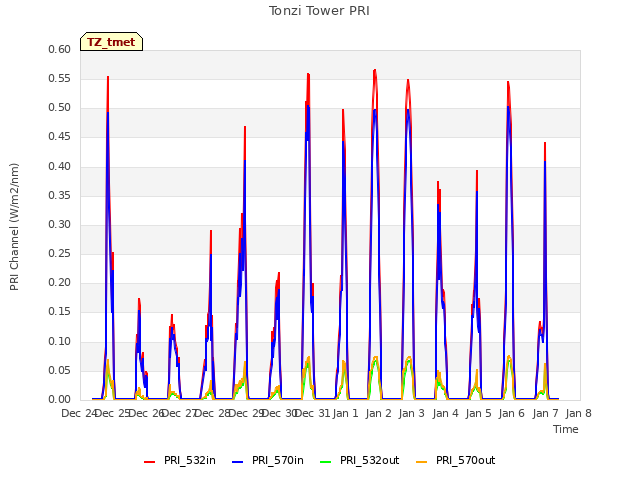Click the blue PRI_570in legend swatch
640x480 pixels.
click(238, 462)
